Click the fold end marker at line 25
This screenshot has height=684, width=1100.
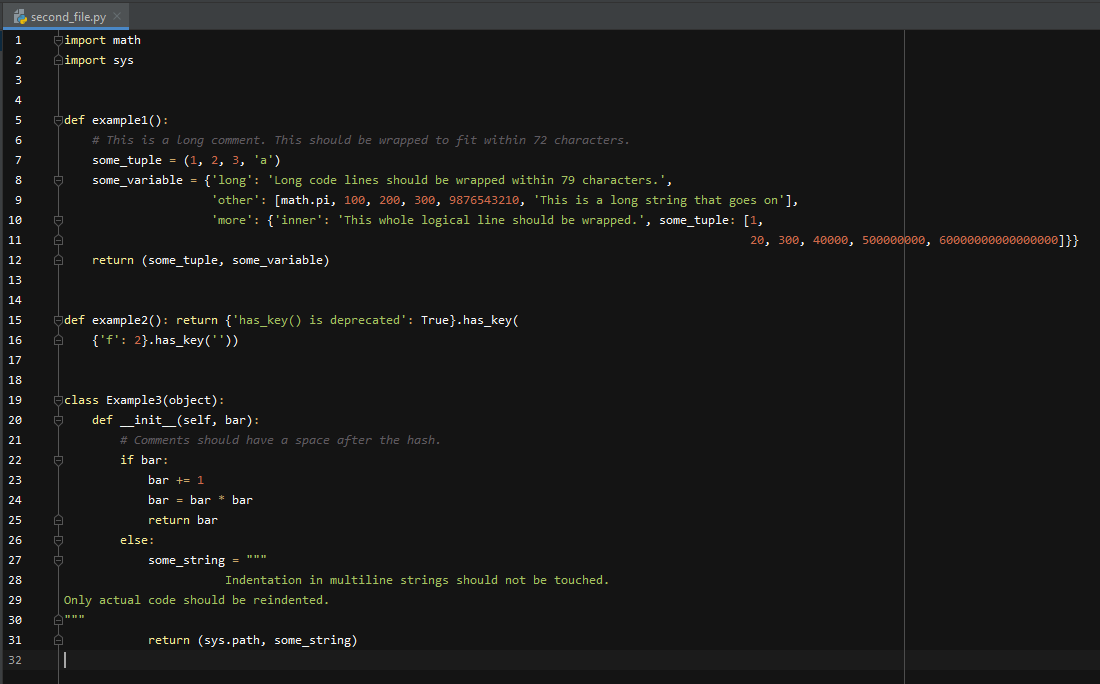coord(58,521)
